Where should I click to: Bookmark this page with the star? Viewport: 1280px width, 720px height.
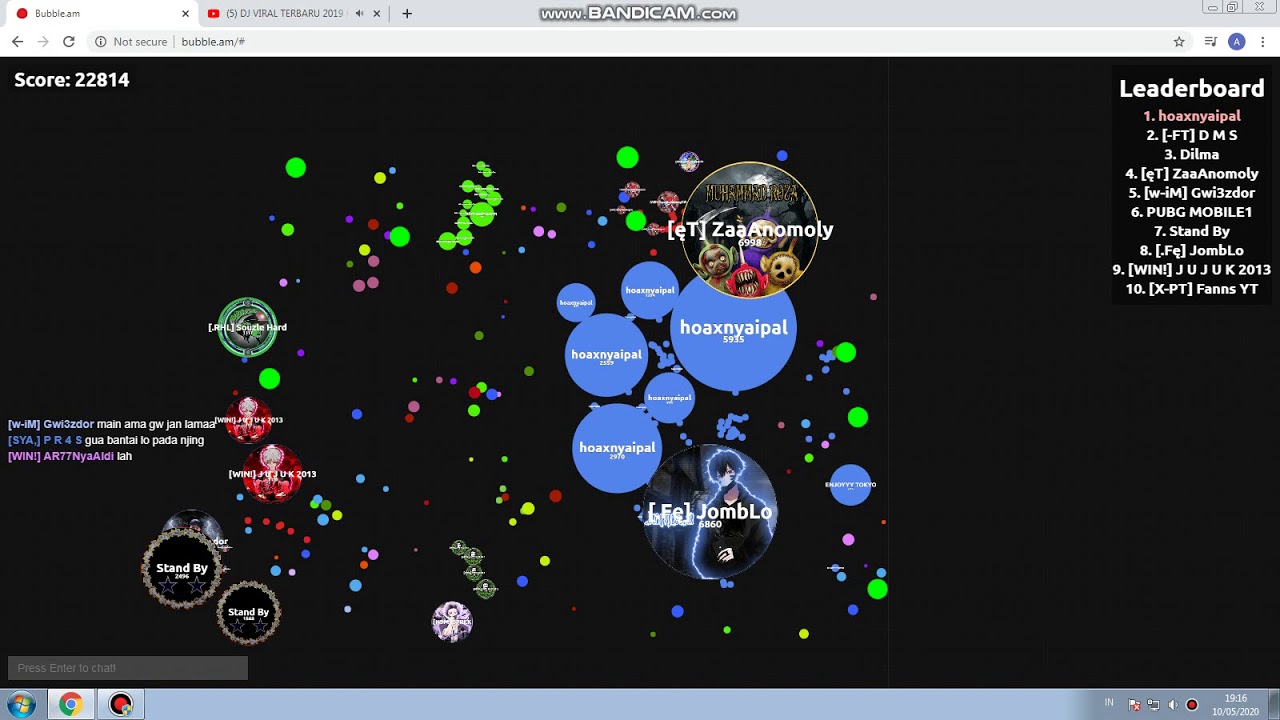point(1179,42)
